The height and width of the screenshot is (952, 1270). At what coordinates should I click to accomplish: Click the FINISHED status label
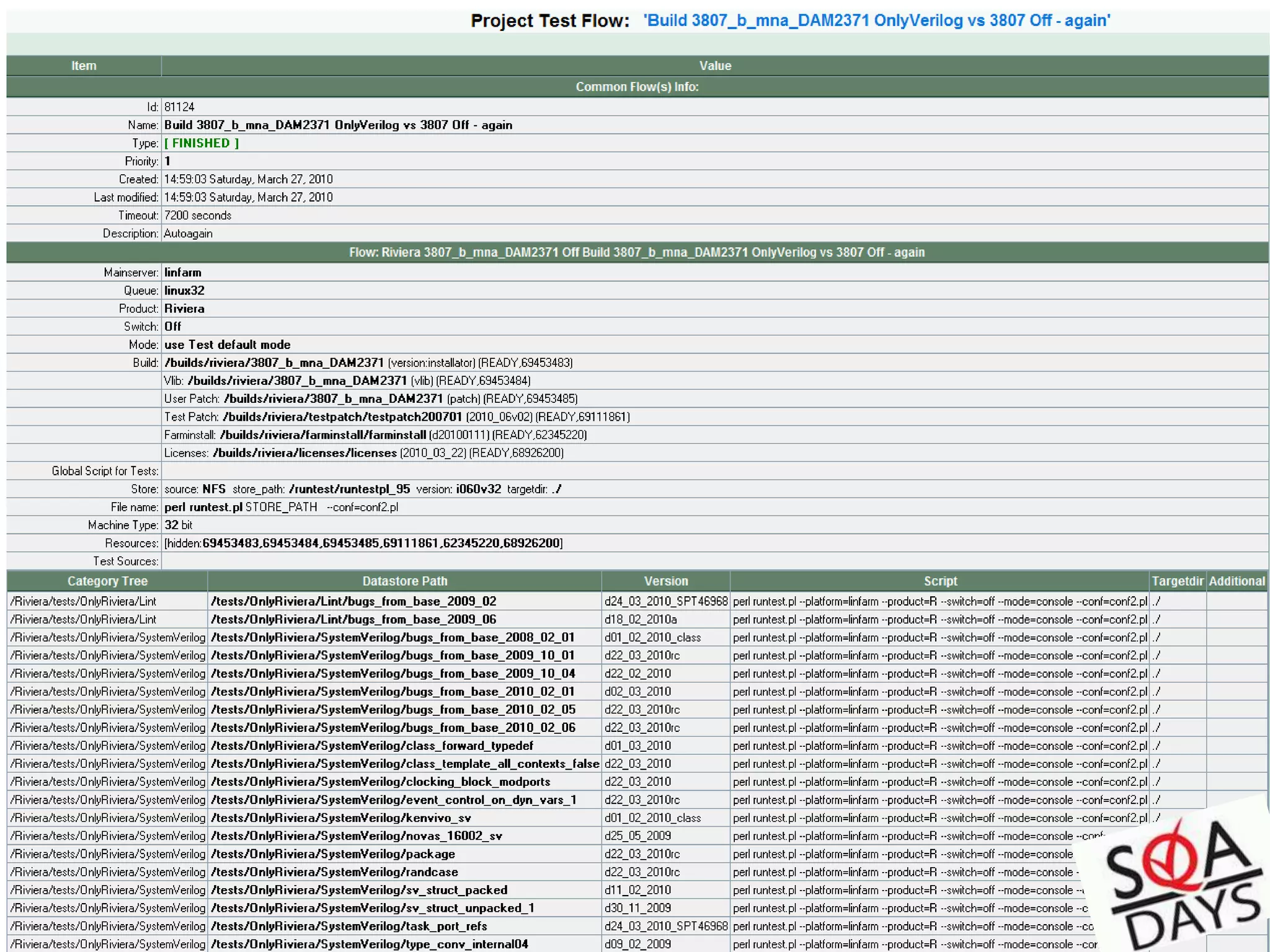(x=202, y=143)
